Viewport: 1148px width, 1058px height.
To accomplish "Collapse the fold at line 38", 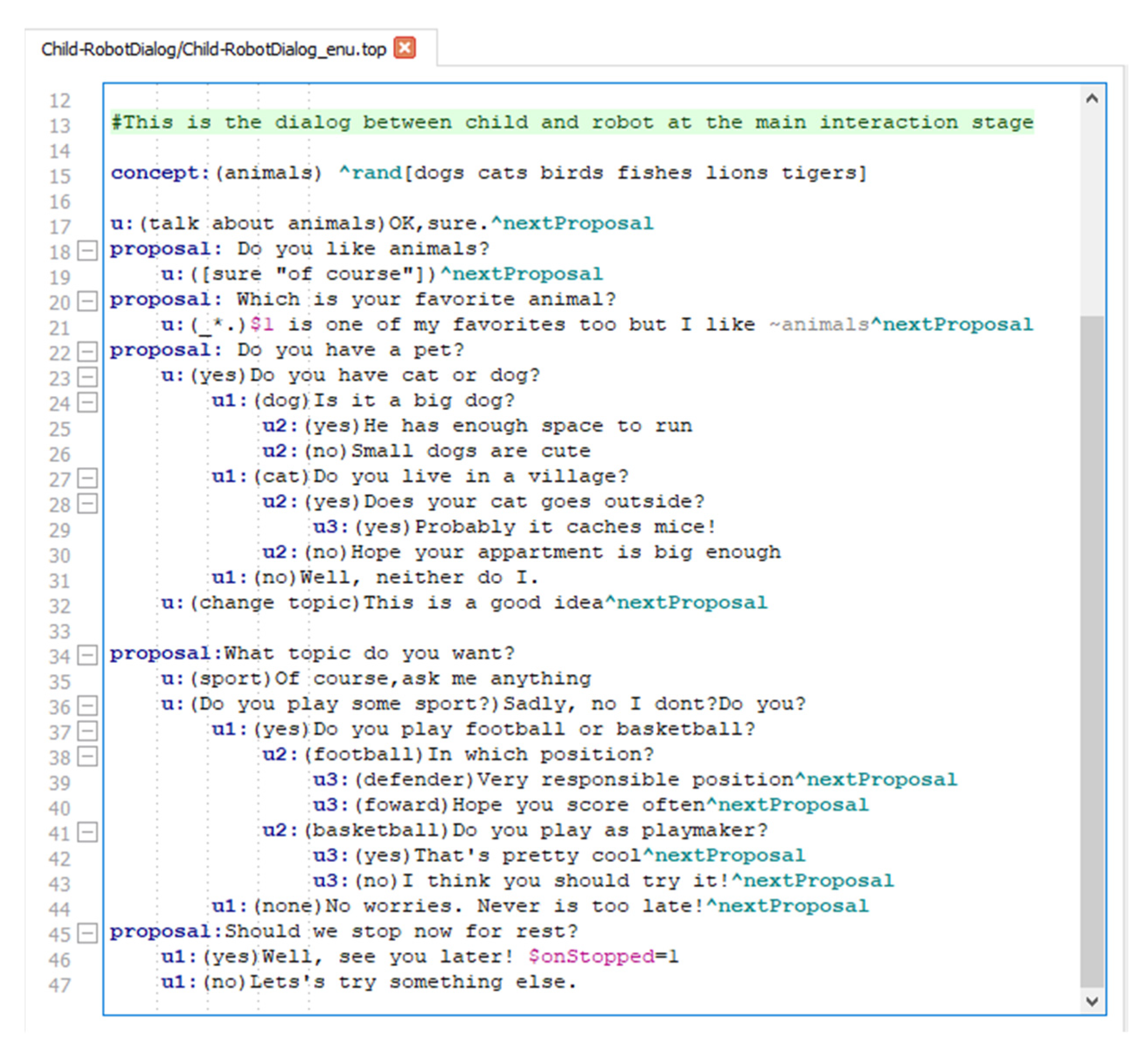I will click(x=88, y=756).
